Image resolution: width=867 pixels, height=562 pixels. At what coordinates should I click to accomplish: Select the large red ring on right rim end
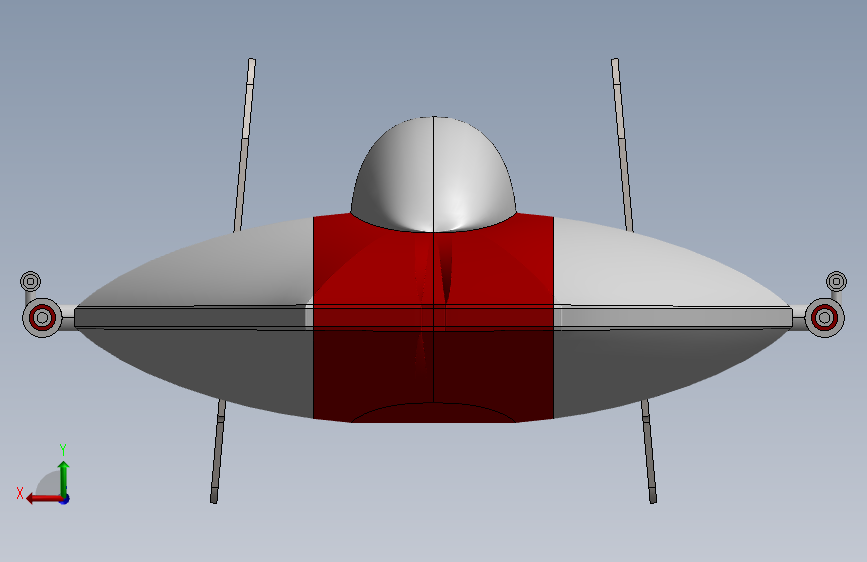click(824, 318)
